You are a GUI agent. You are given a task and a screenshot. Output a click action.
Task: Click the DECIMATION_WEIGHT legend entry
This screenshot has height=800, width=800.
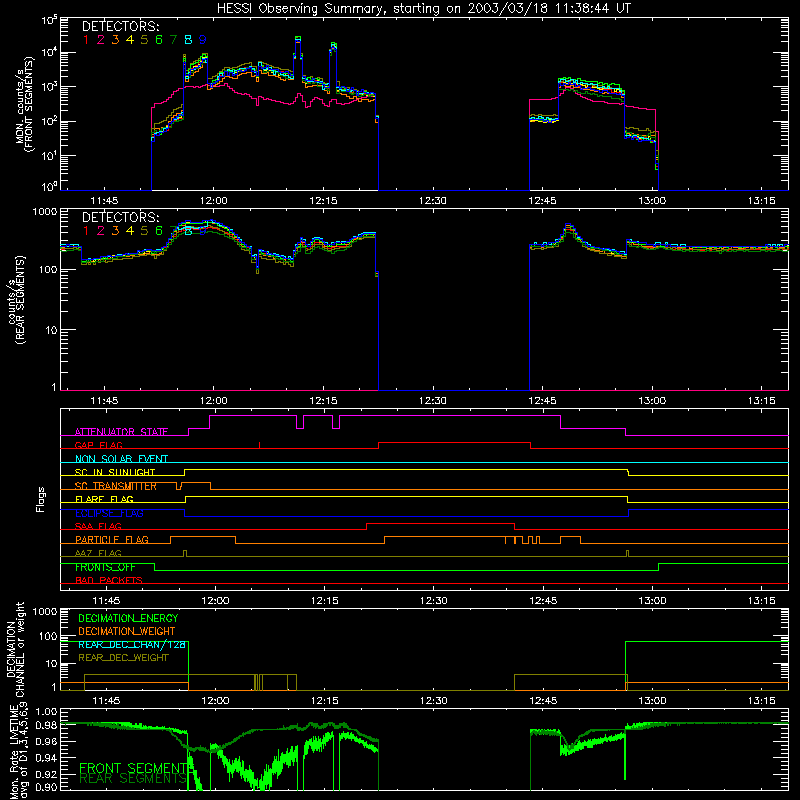click(127, 631)
